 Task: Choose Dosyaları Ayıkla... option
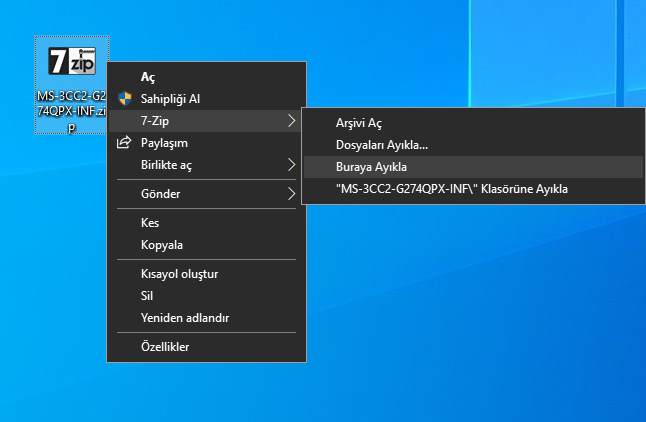tap(473, 145)
